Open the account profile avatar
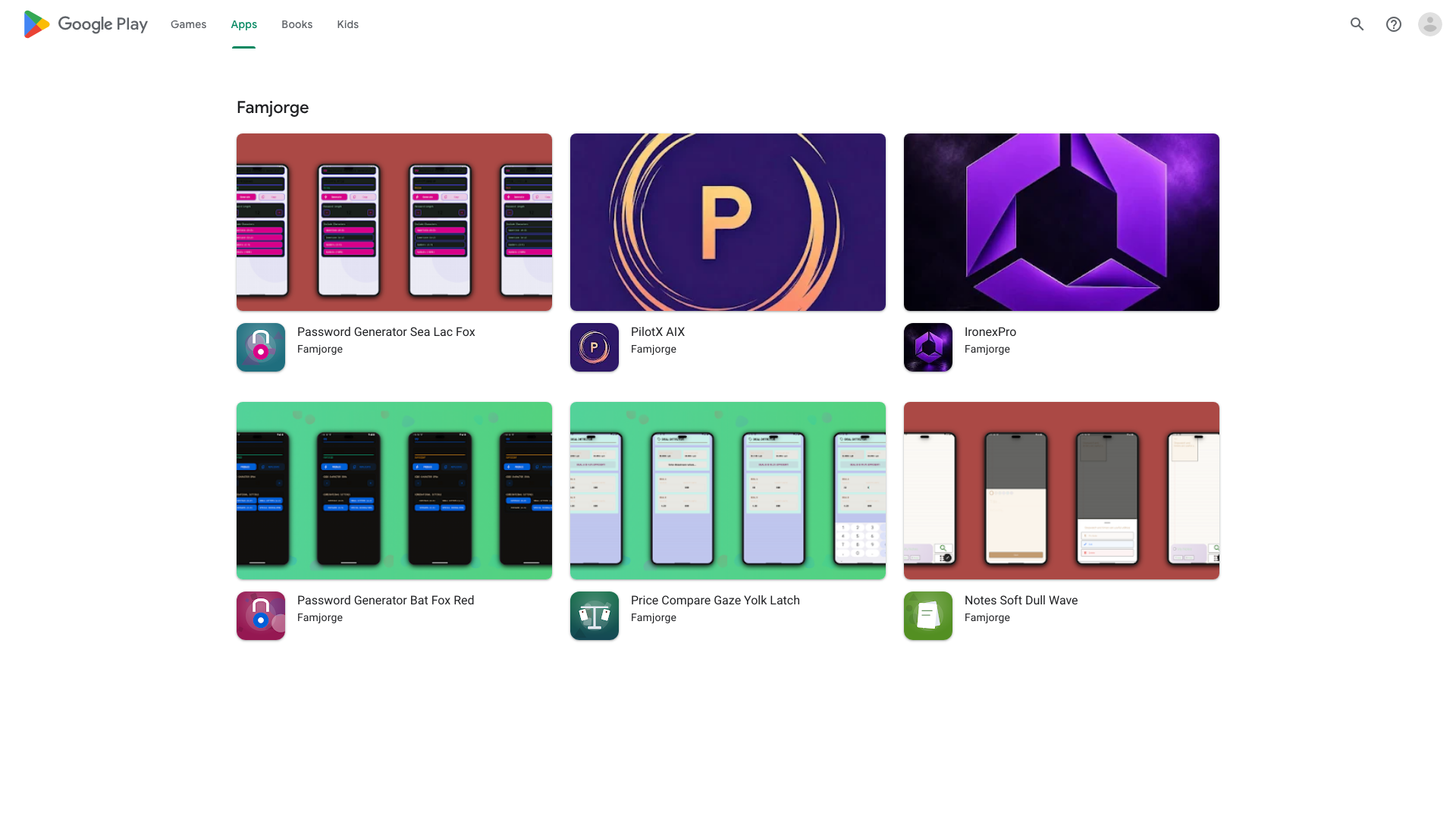Viewport: 1456px width, 819px height. click(x=1430, y=24)
